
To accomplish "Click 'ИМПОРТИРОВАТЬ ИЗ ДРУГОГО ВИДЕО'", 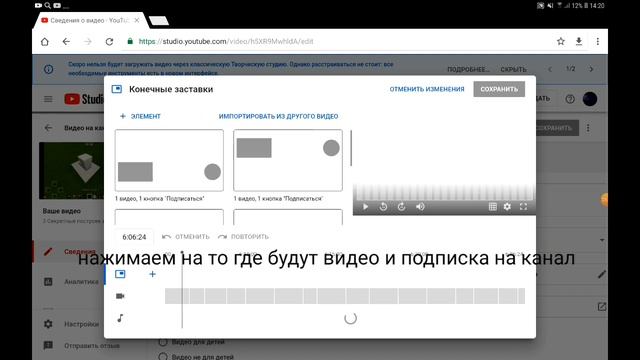I will (278, 116).
